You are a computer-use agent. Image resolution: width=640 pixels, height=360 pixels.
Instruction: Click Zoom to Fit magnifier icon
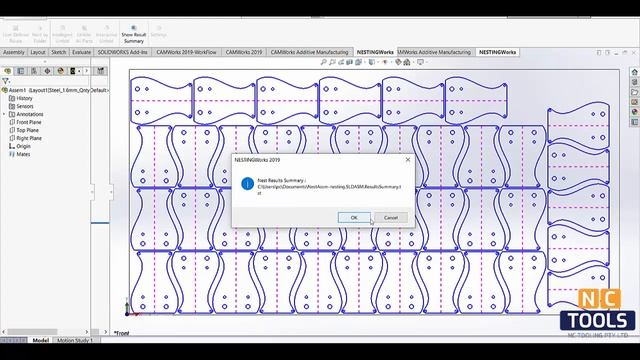pos(323,62)
